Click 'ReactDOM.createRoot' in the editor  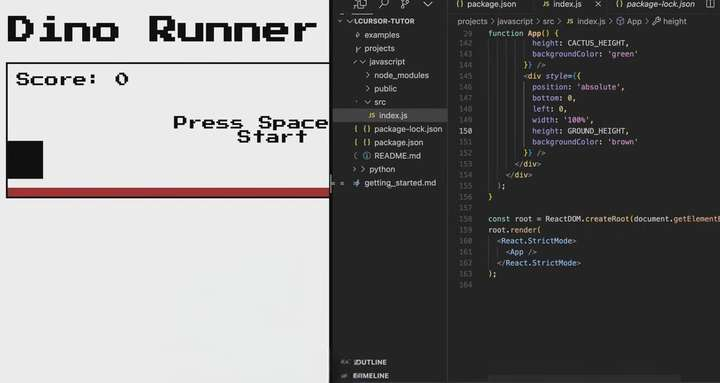(x=586, y=219)
